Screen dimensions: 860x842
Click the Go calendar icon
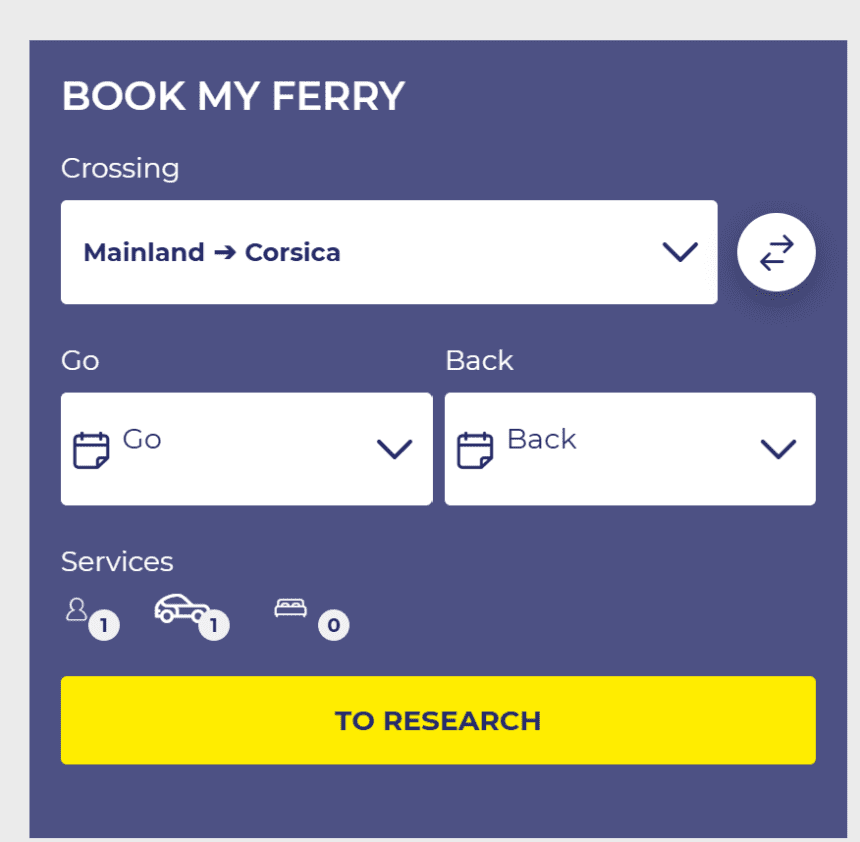[91, 450]
